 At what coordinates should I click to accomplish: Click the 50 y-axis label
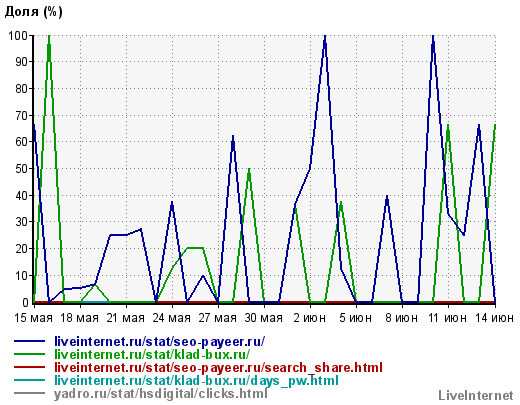(22, 169)
